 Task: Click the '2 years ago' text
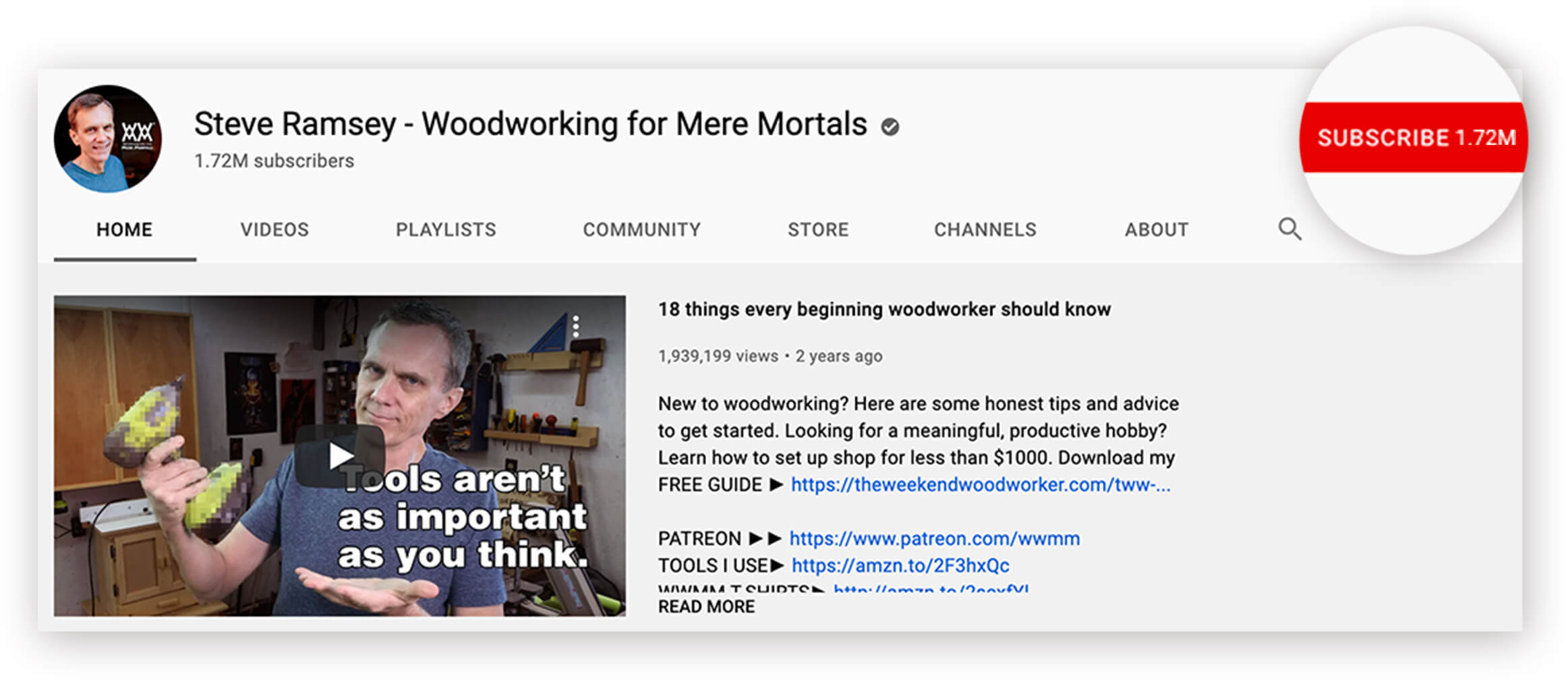[x=838, y=356]
